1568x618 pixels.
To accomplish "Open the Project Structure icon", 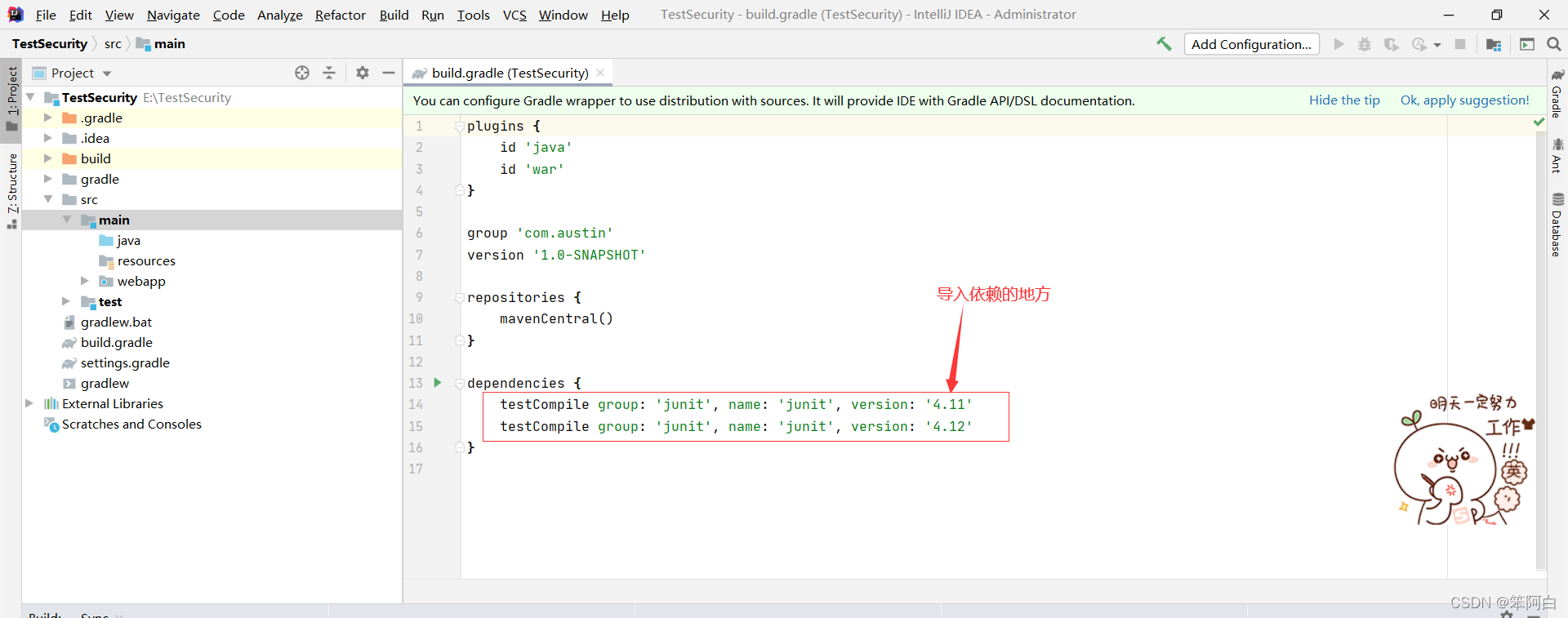I will 1494,44.
